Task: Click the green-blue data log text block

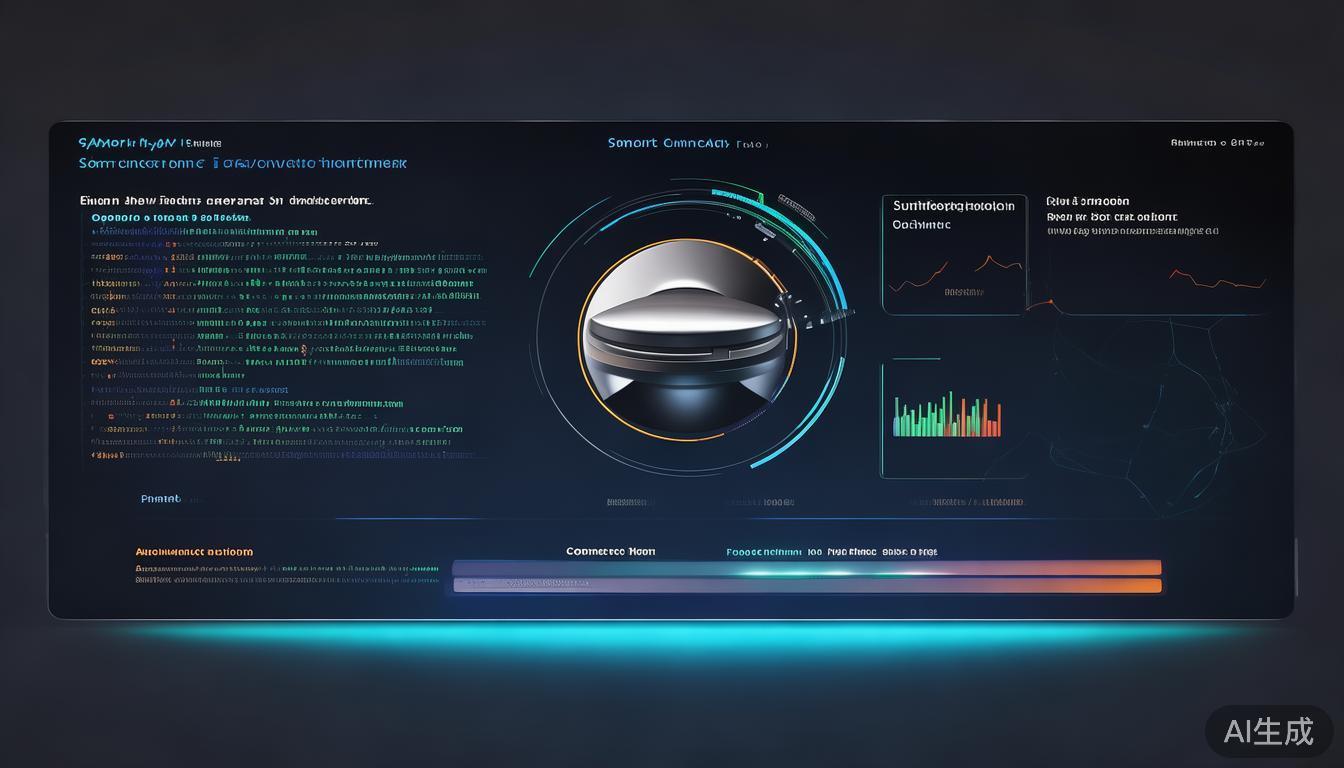Action: point(285,340)
